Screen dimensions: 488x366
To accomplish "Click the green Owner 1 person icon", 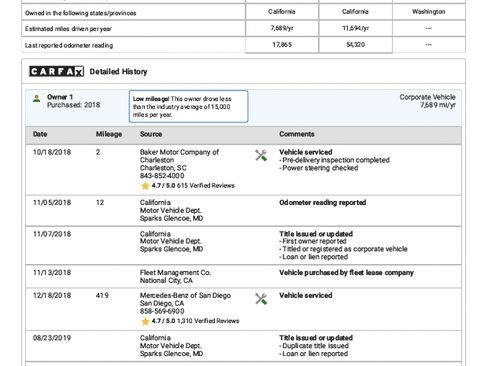I will click(x=37, y=99).
